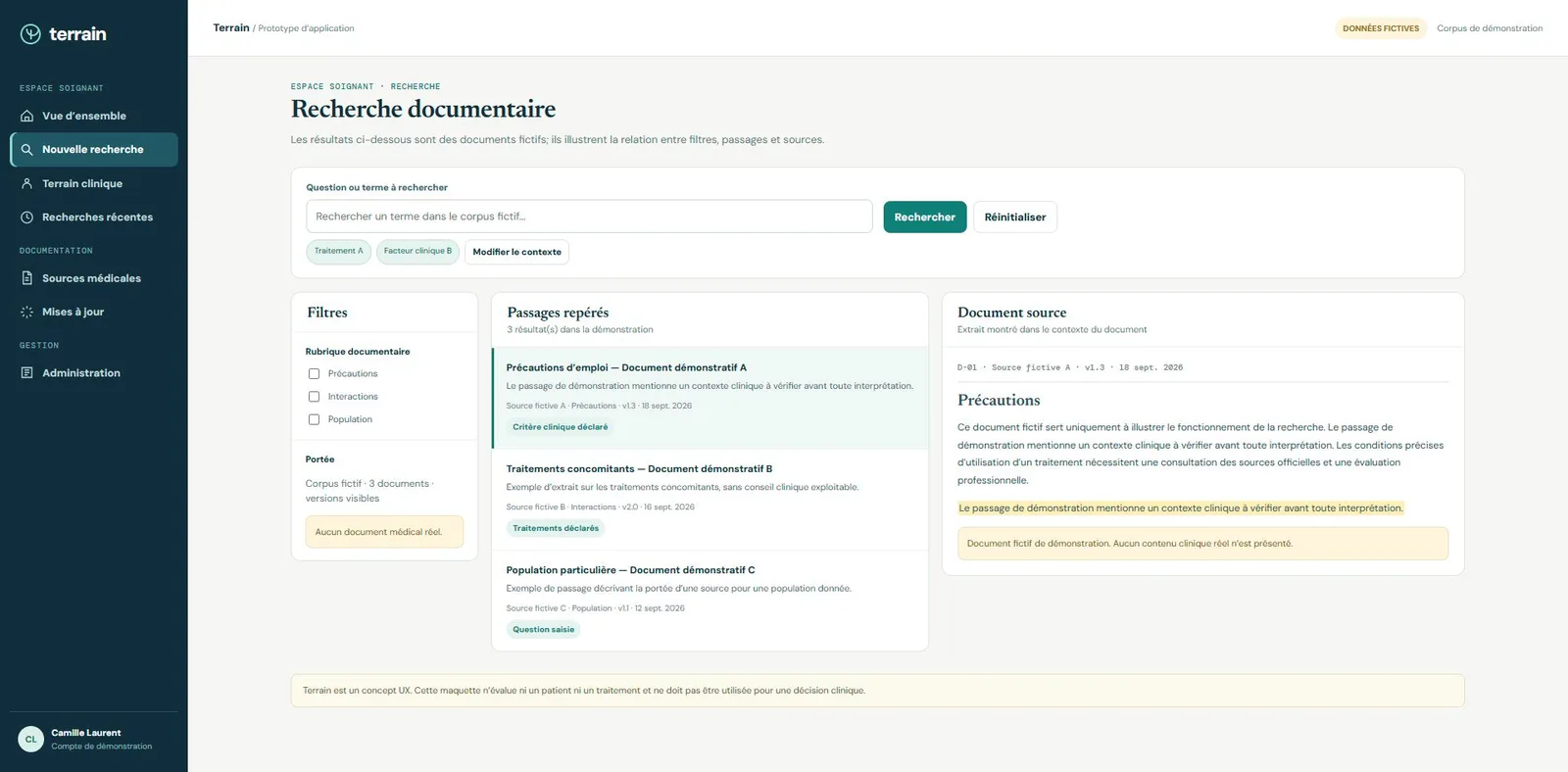Select result Traitements concomitants — Document démonstratif B
This screenshot has height=772, width=1568.
point(710,500)
